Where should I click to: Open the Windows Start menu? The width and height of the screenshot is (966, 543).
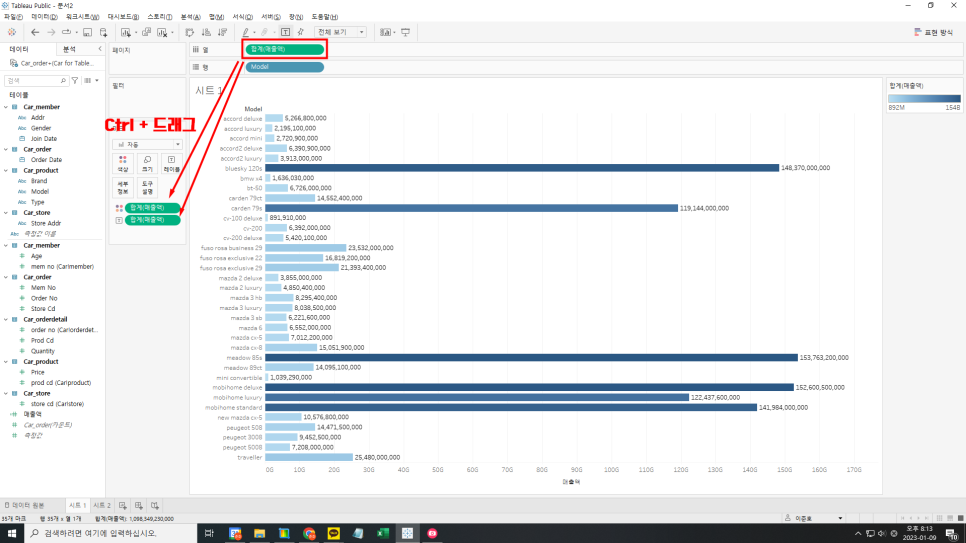(x=12, y=533)
